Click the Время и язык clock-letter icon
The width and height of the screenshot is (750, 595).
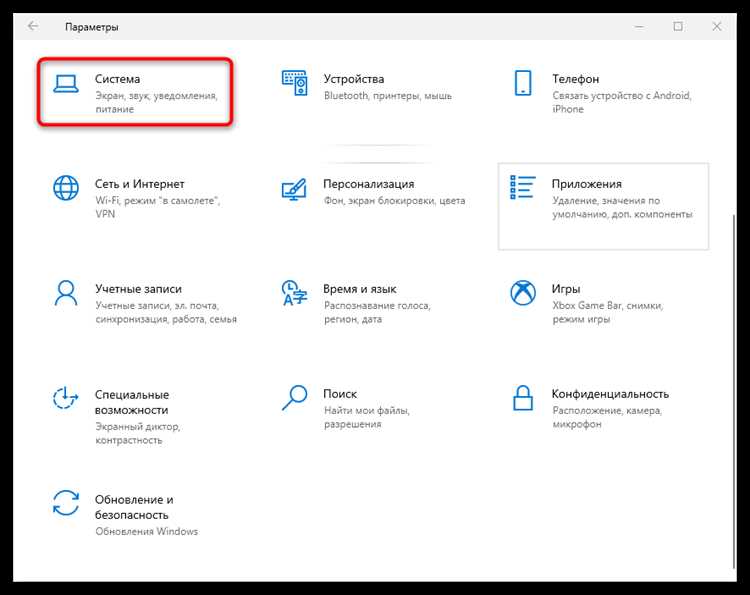294,293
